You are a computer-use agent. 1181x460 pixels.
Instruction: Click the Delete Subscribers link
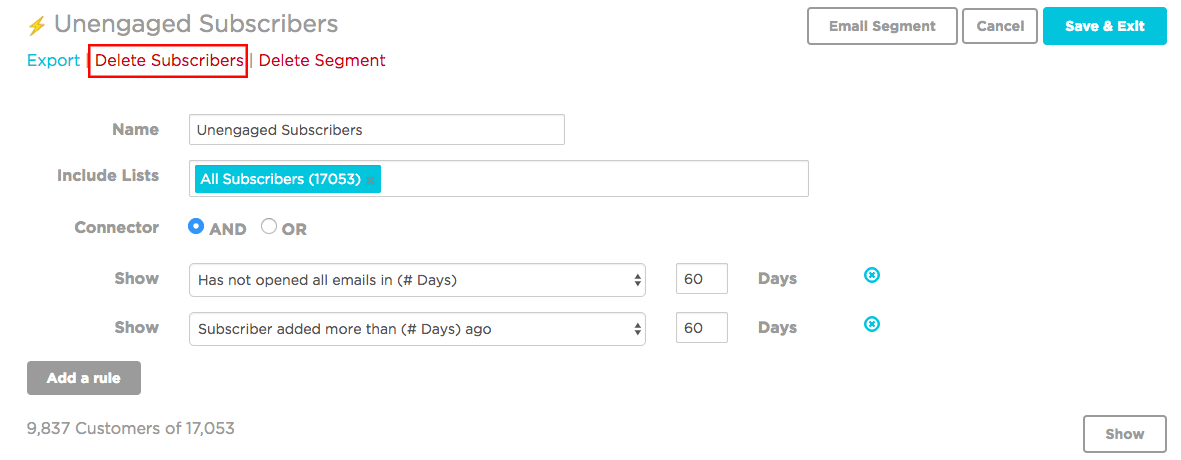click(168, 60)
